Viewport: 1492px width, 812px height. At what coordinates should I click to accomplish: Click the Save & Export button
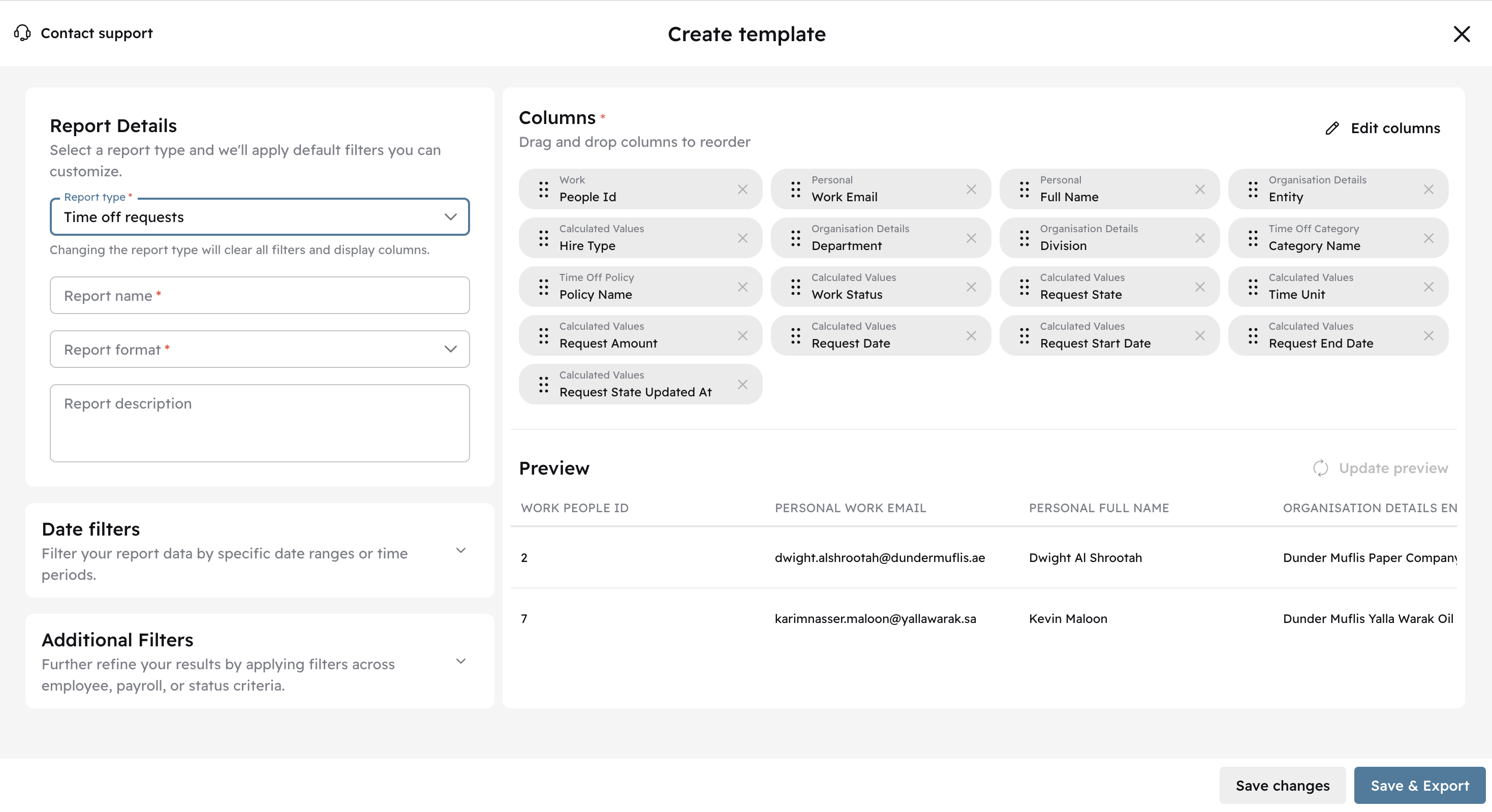tap(1419, 786)
